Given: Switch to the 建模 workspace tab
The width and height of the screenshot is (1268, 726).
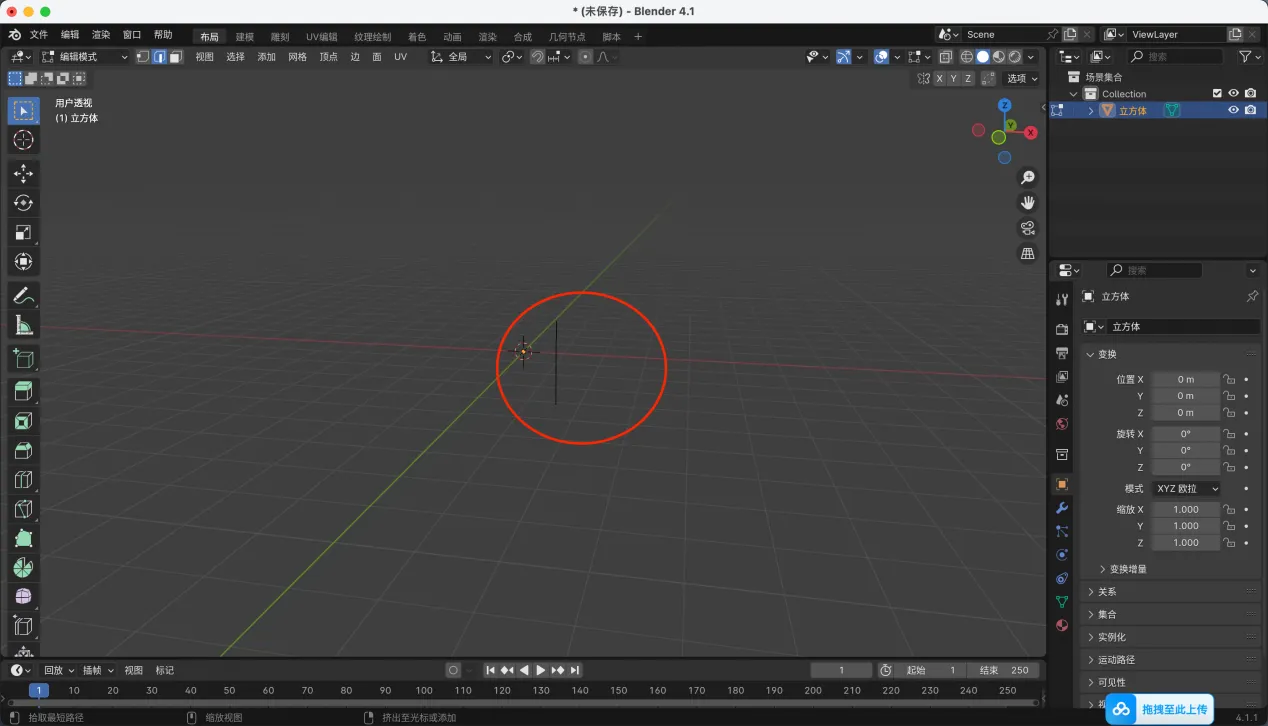Looking at the screenshot, I should pyautogui.click(x=245, y=37).
